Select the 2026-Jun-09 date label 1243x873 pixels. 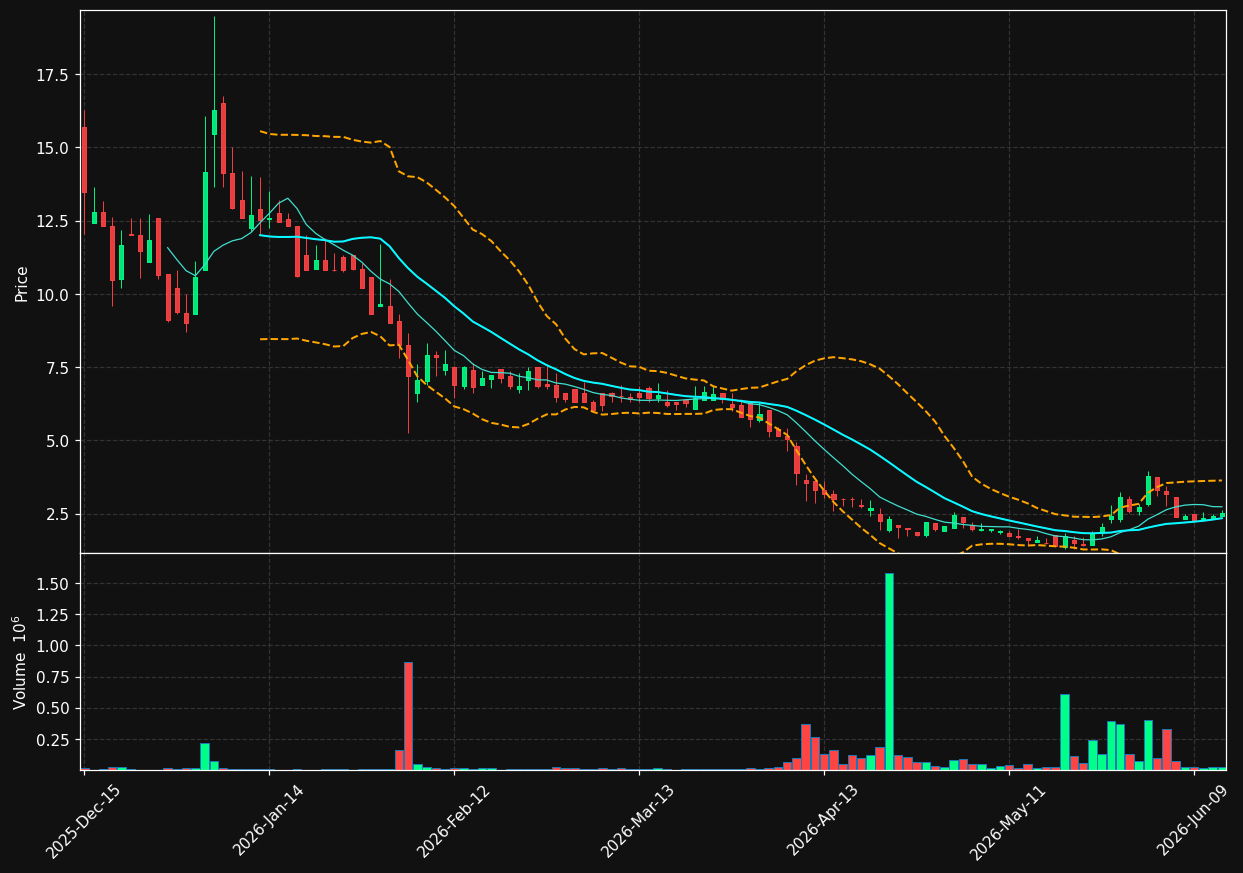point(1194,820)
